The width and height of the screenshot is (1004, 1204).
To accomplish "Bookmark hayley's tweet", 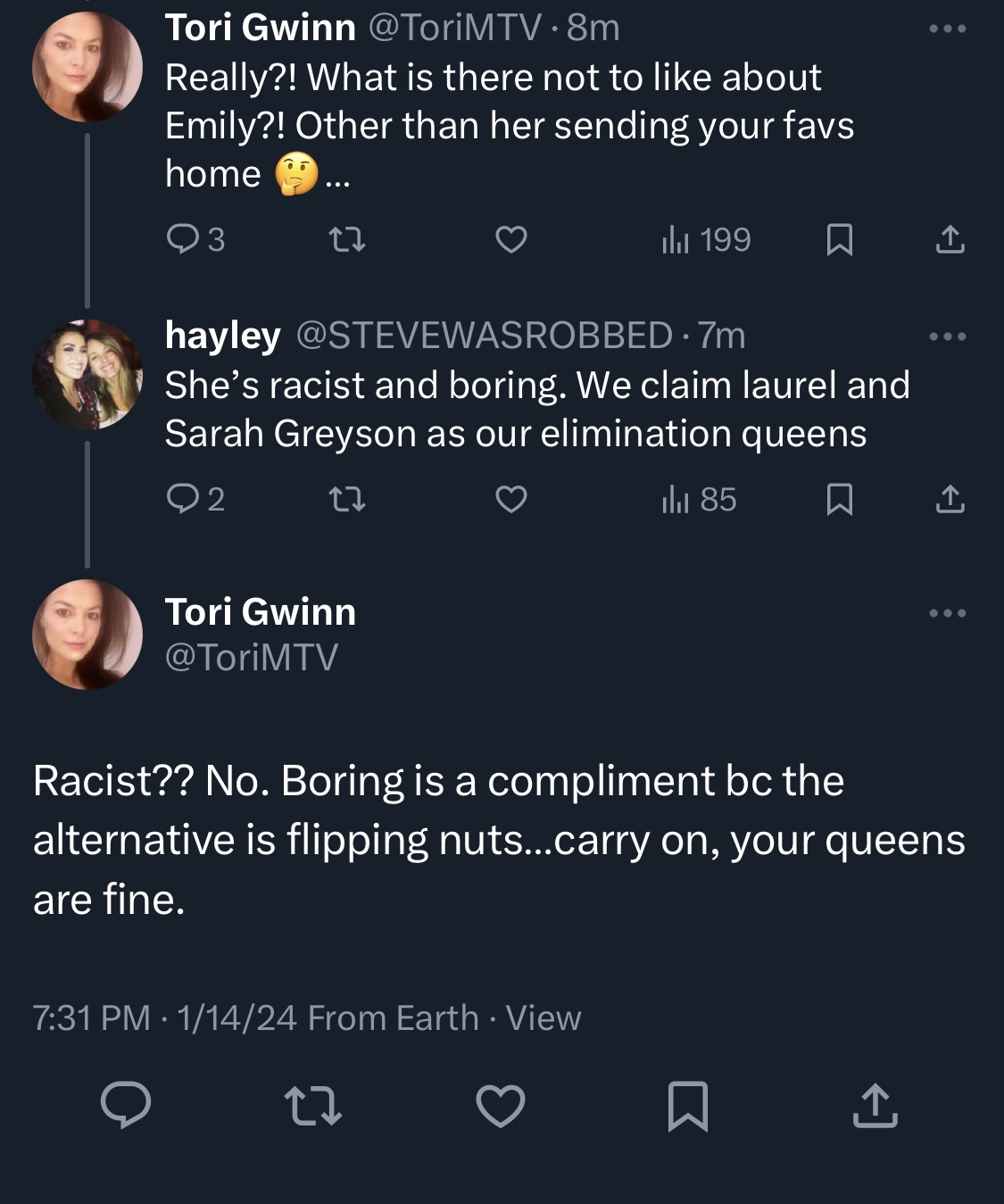I will tap(839, 499).
